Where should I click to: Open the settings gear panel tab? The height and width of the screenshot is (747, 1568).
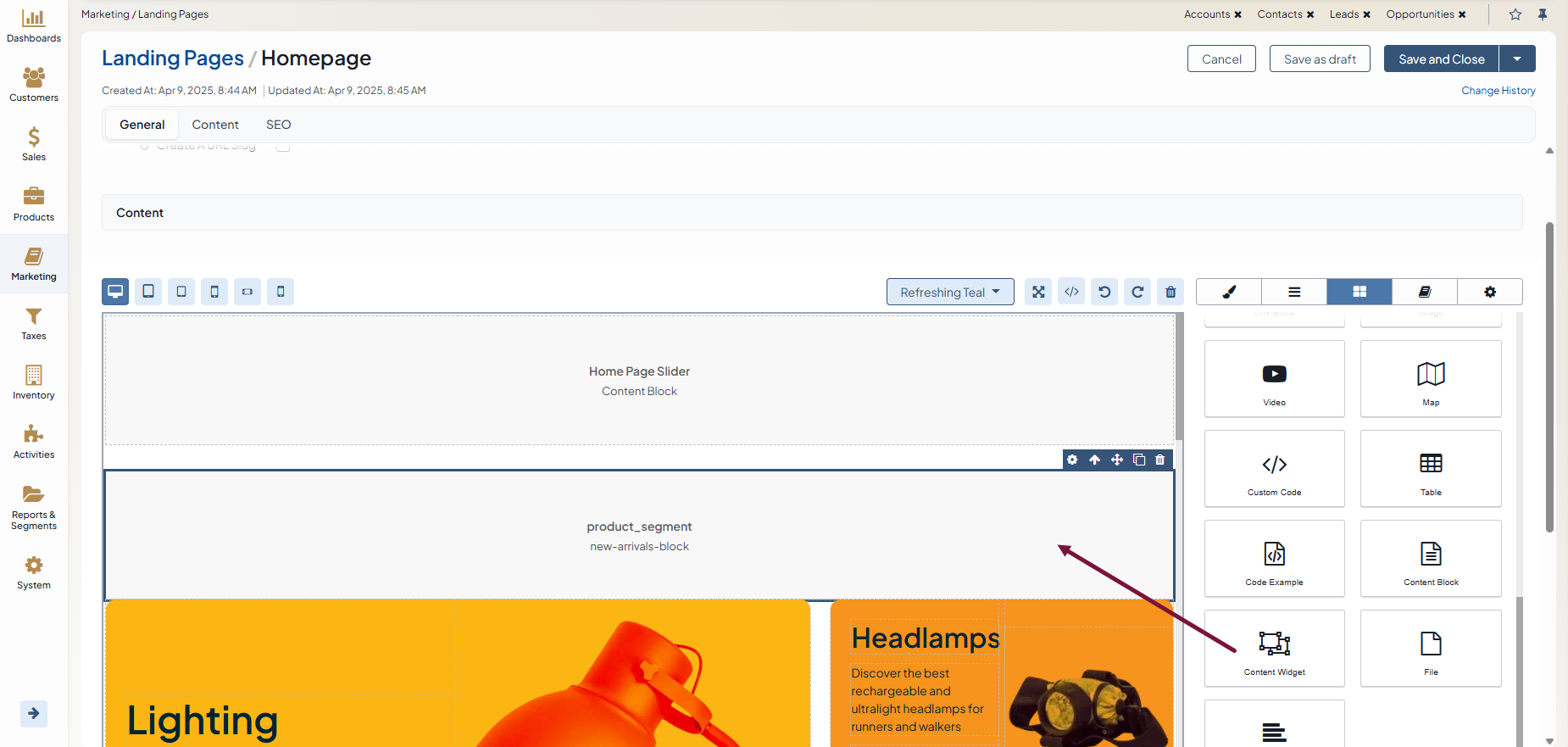point(1490,292)
